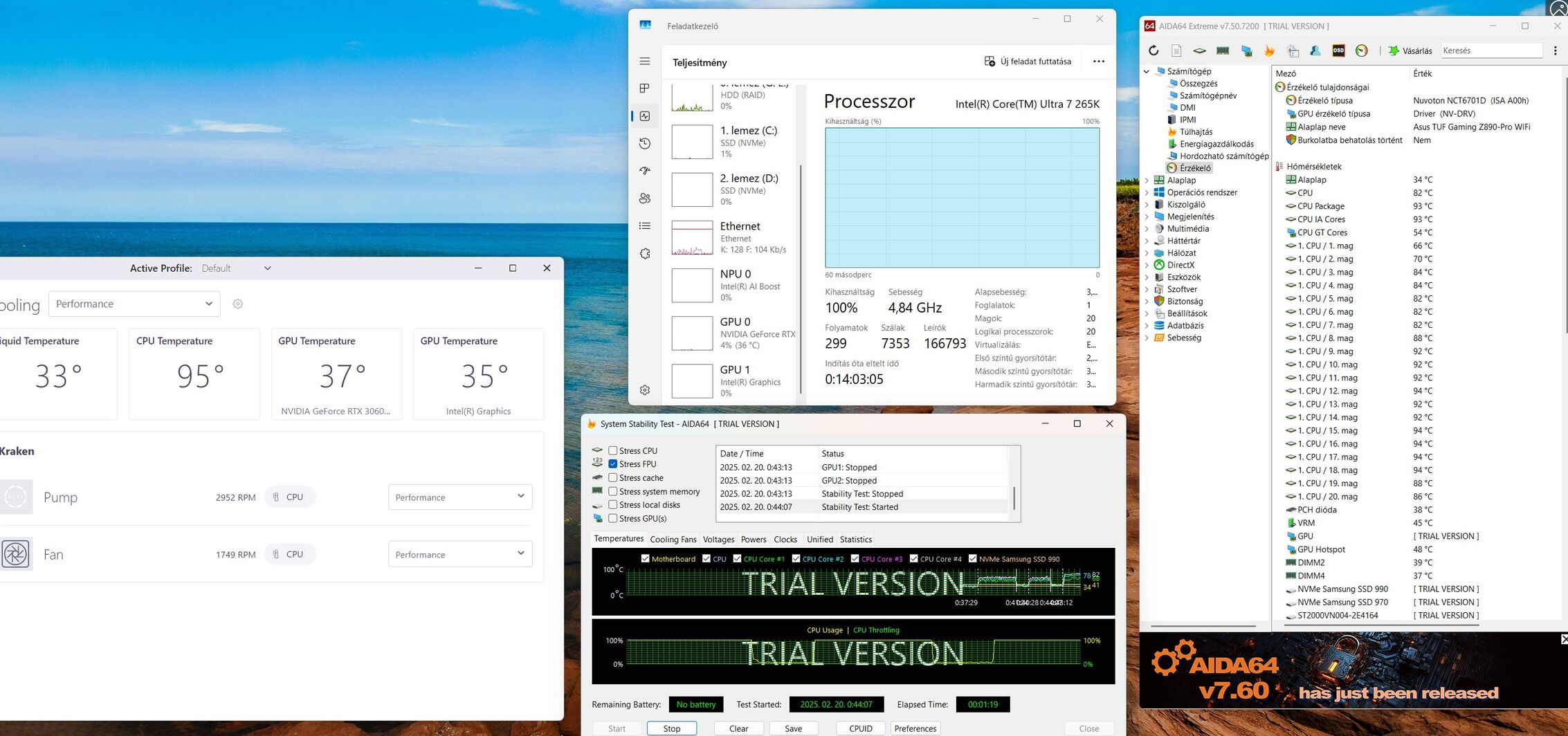Click the Keresés search field in AIDA64
Viewport: 1568px width, 736px height.
[1492, 50]
